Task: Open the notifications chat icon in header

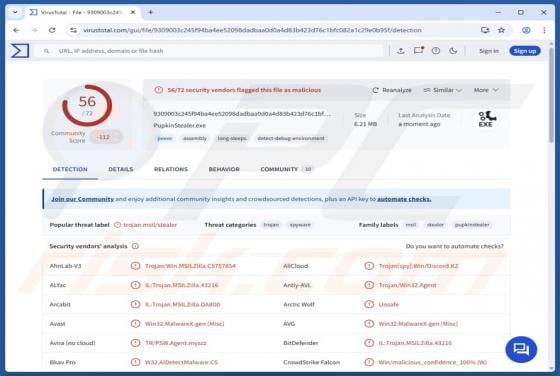Action: [418, 50]
